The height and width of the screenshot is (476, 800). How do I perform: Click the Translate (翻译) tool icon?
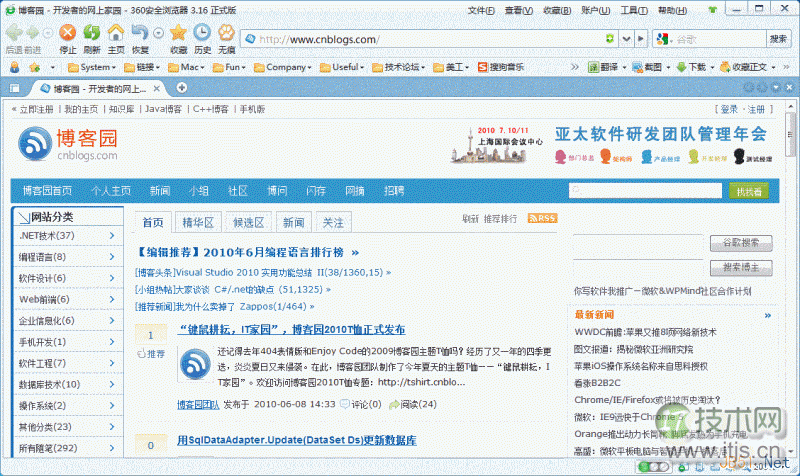tap(593, 67)
